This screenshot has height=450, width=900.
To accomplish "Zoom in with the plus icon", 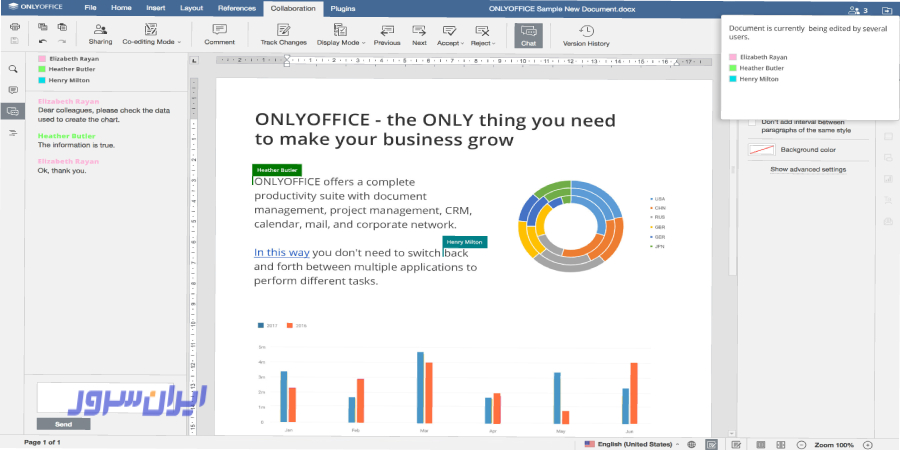I will [867, 444].
